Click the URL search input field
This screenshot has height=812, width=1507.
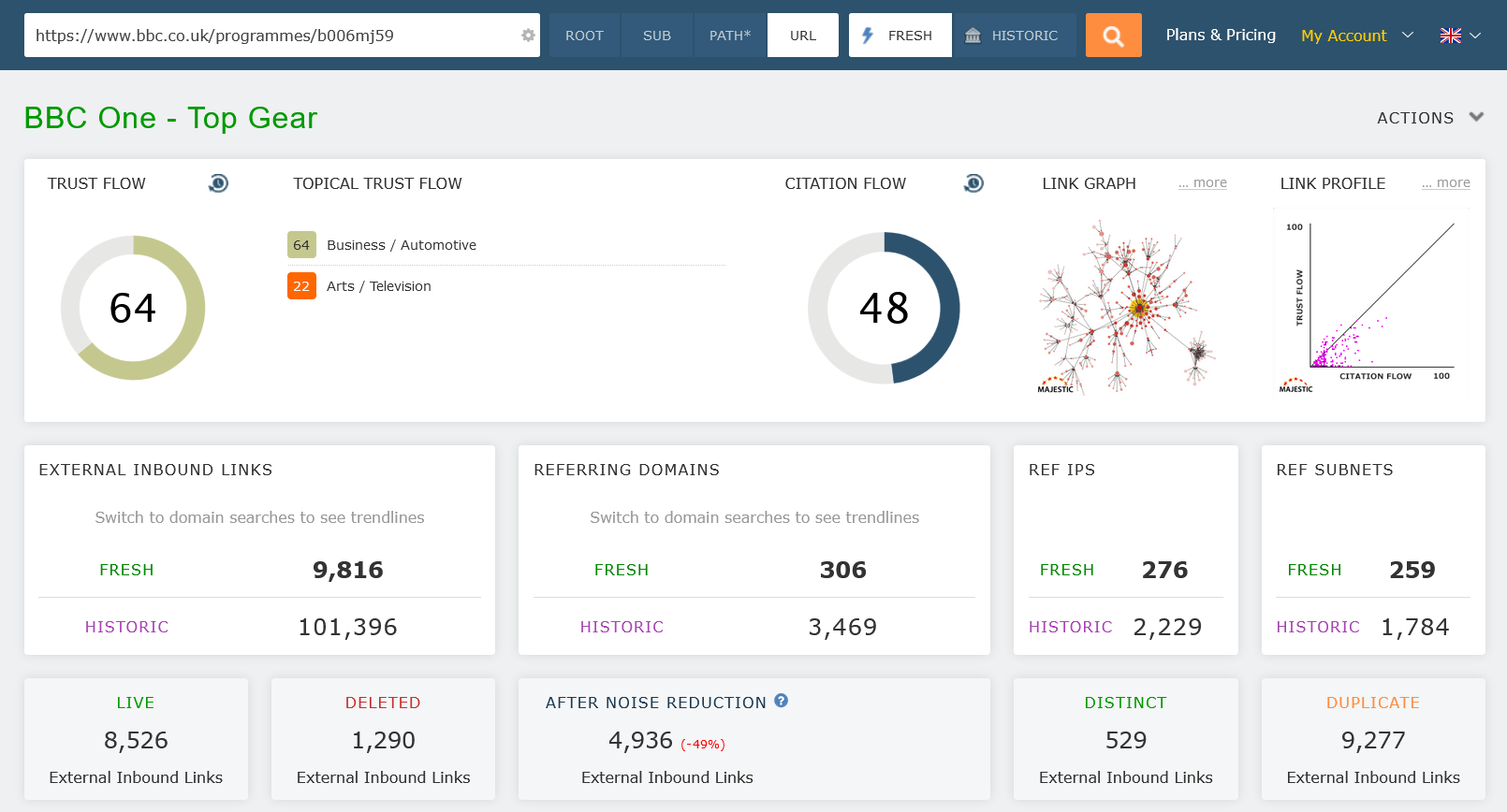tap(271, 36)
